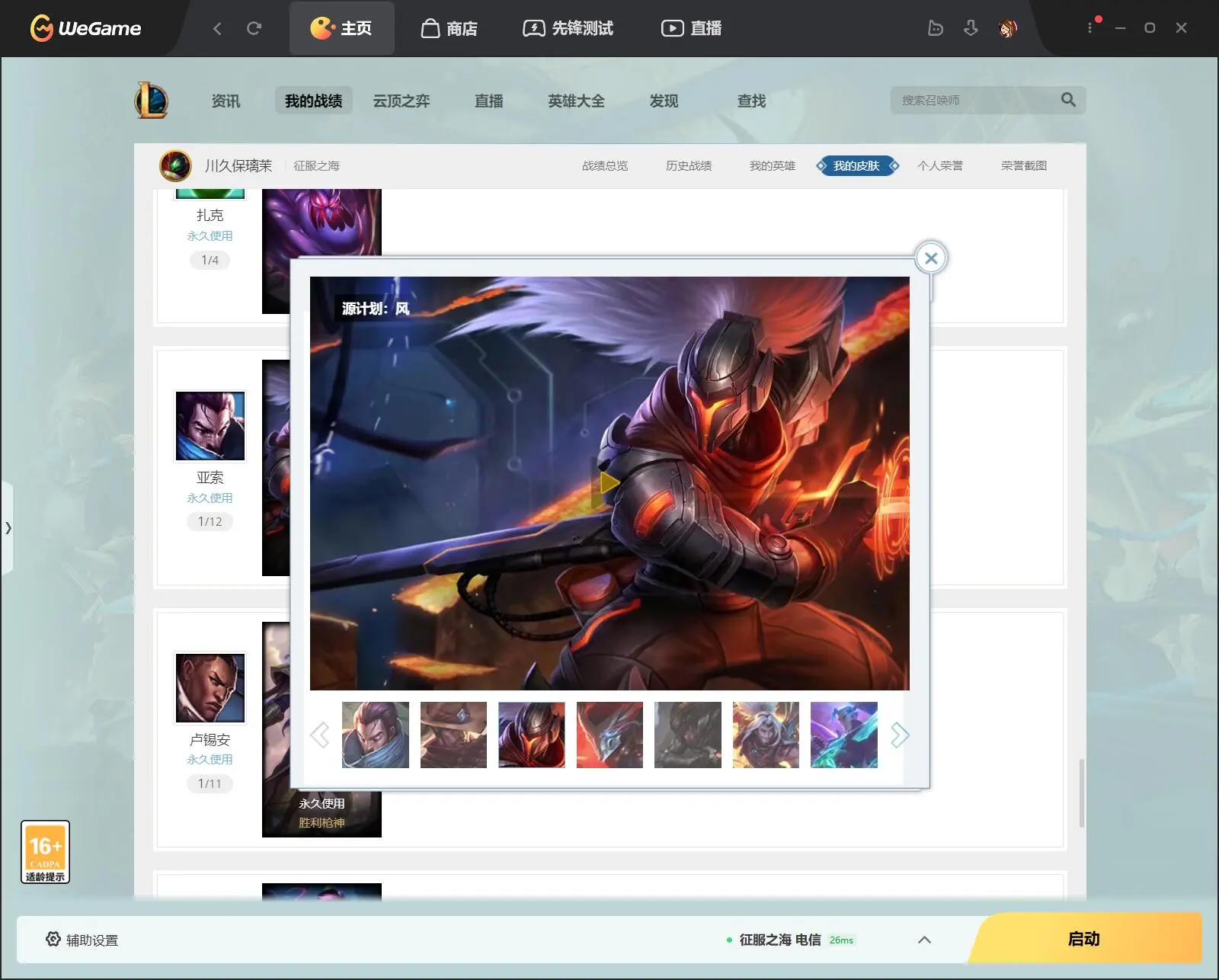Open the LoL 直播 menu item
The image size is (1219, 980).
[x=489, y=101]
